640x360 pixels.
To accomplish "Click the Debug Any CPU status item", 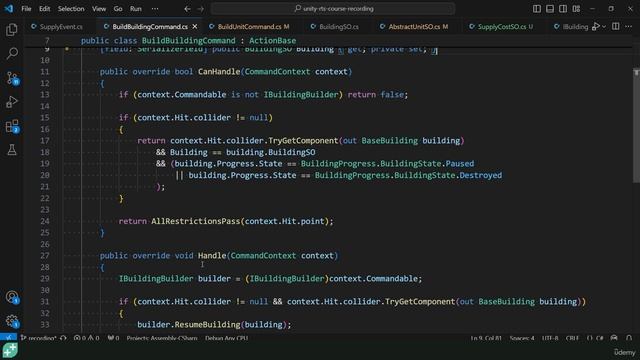I will point(227,338).
